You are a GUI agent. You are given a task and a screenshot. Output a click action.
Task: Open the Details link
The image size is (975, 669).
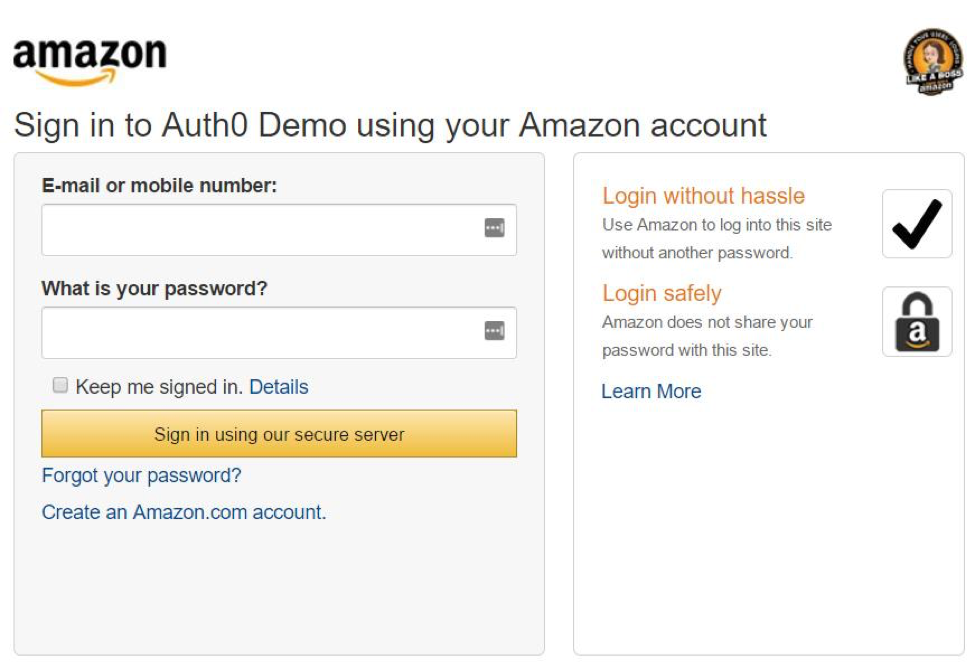coord(279,387)
